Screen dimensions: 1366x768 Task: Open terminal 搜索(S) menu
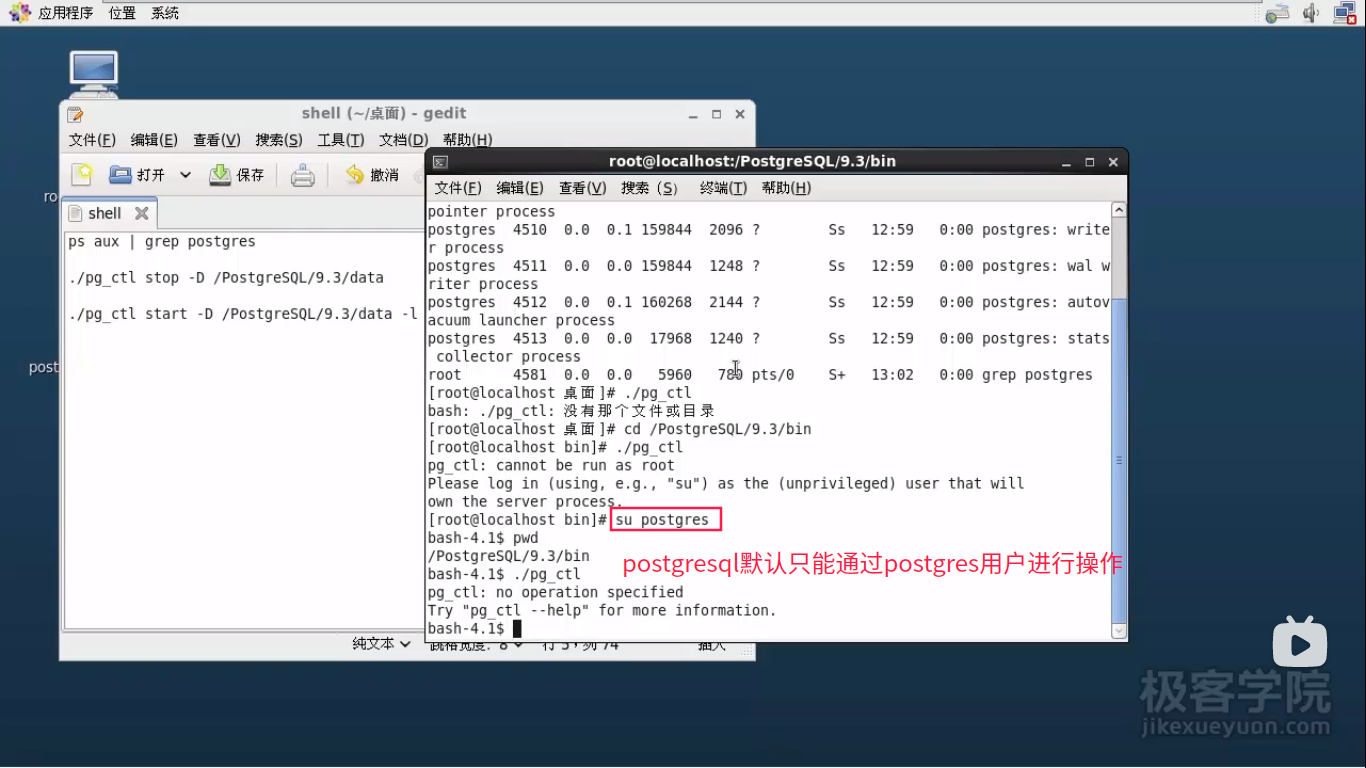(x=649, y=188)
